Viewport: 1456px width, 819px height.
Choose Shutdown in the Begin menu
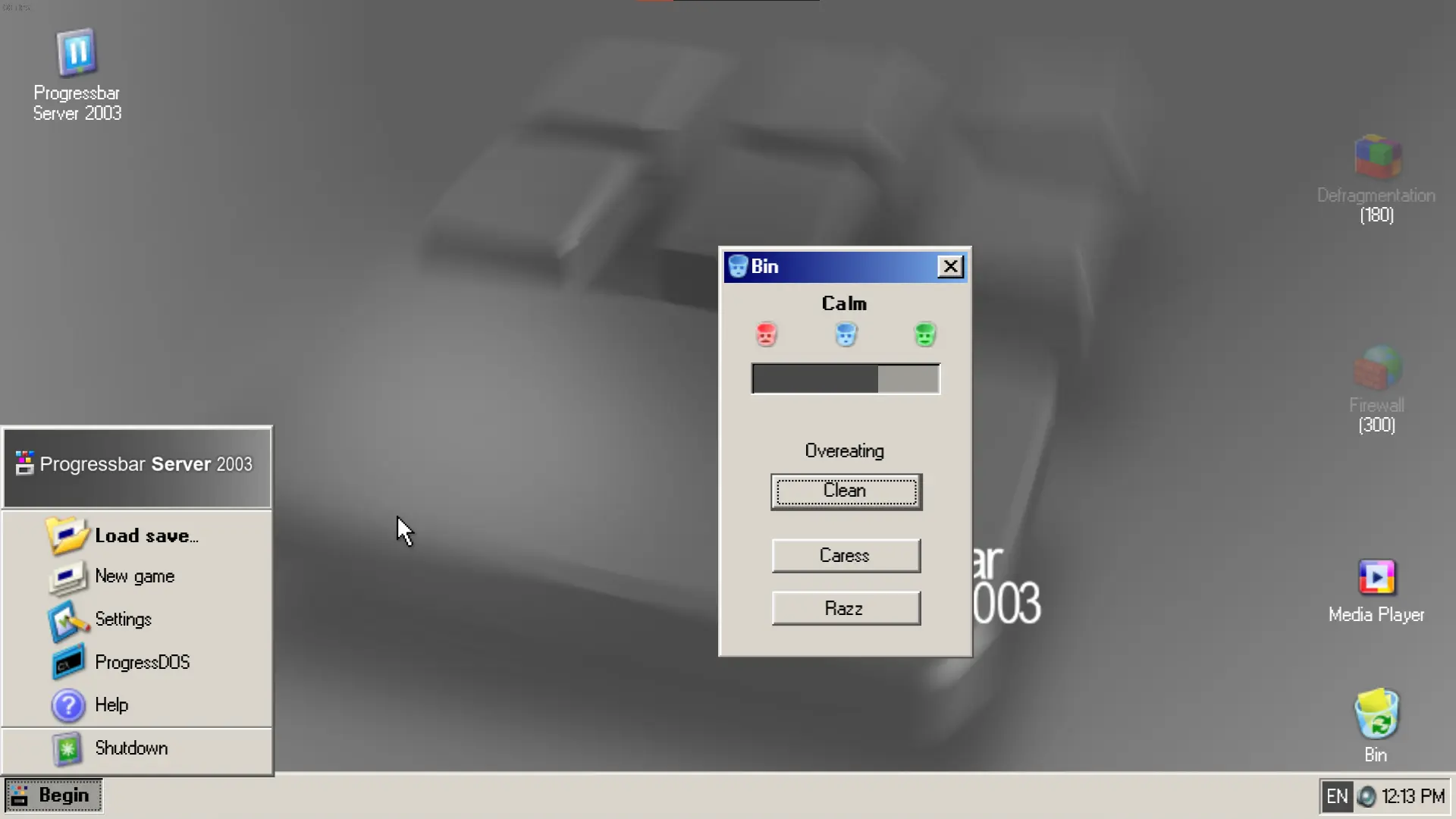137,749
